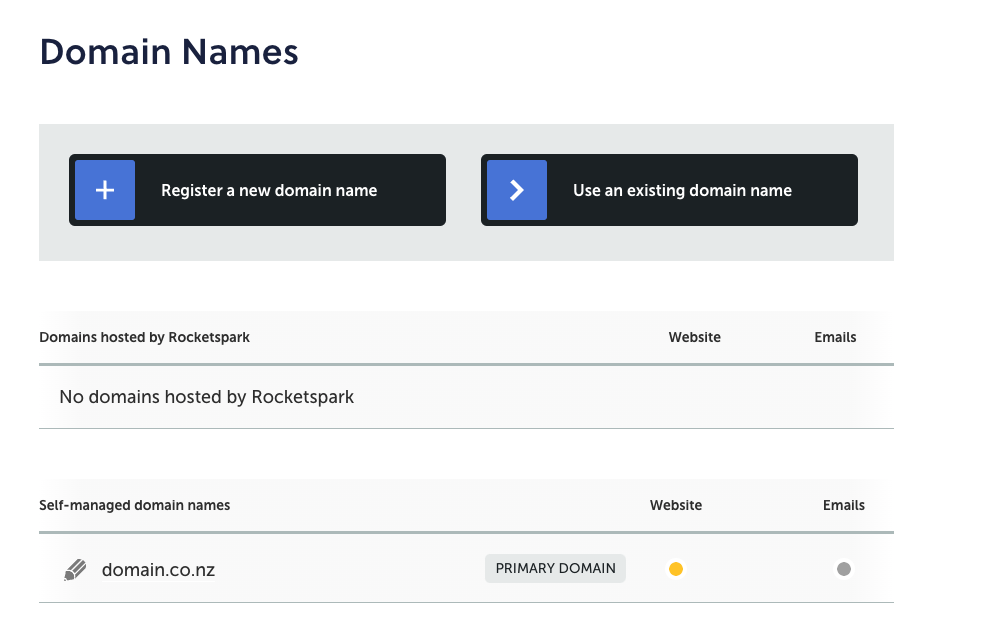Click Website column header in self-managed table

676,505
